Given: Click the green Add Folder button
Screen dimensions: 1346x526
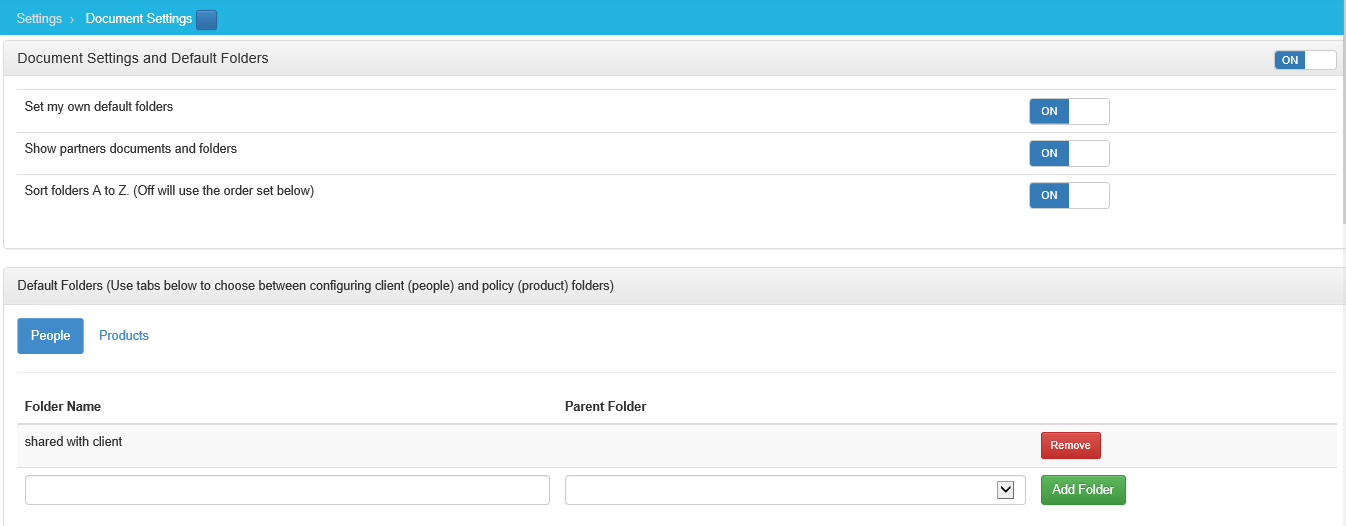Looking at the screenshot, I should 1083,490.
